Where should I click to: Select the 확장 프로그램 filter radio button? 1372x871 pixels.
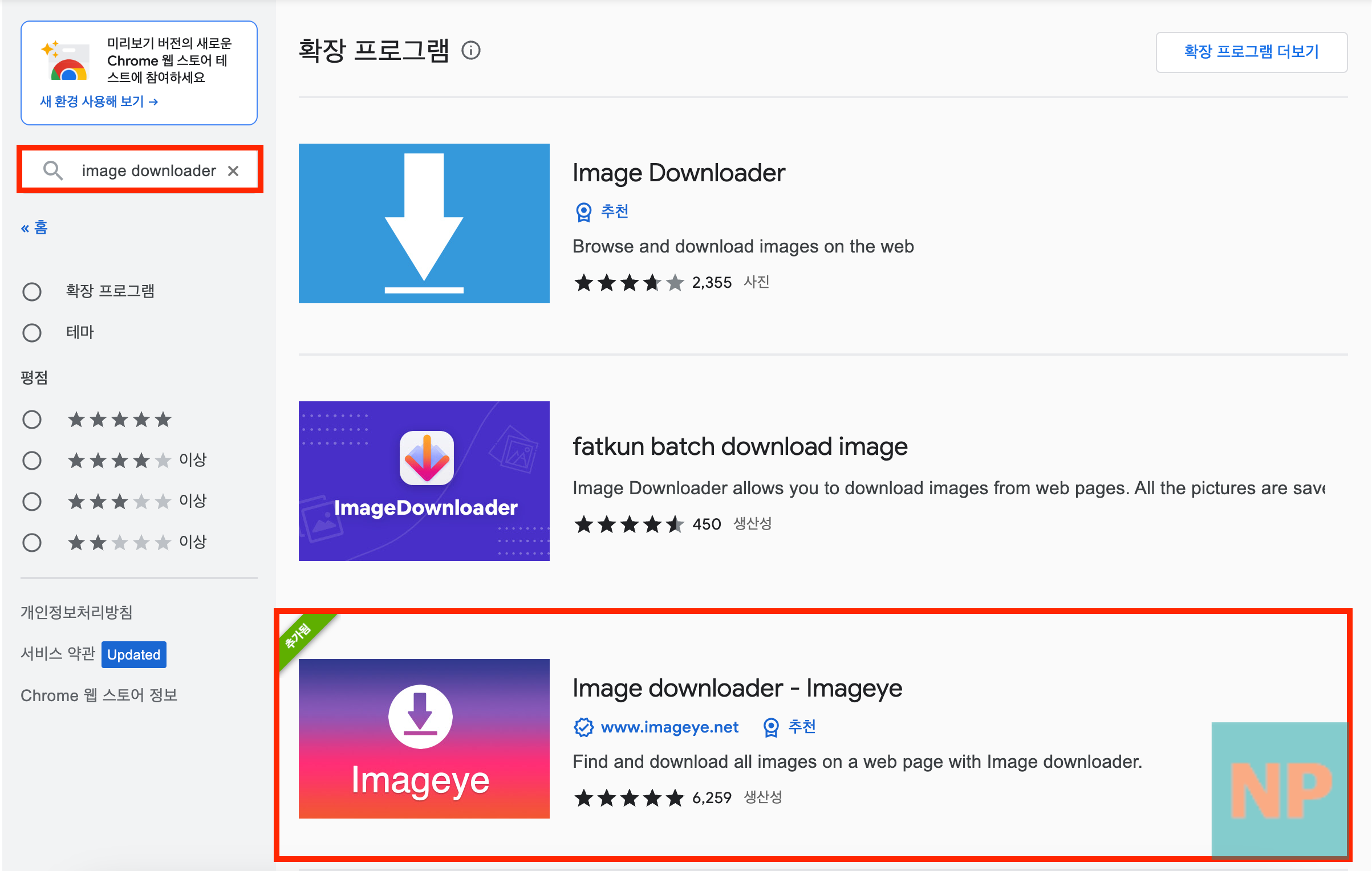(32, 291)
